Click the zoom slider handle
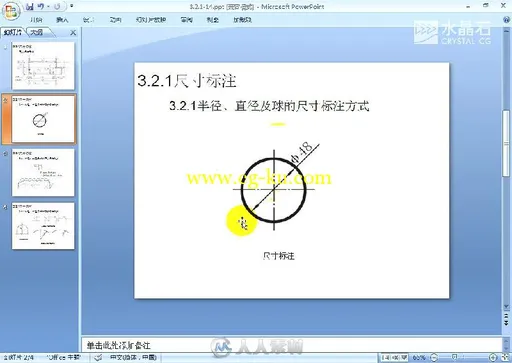512x363 pixels. click(454, 358)
